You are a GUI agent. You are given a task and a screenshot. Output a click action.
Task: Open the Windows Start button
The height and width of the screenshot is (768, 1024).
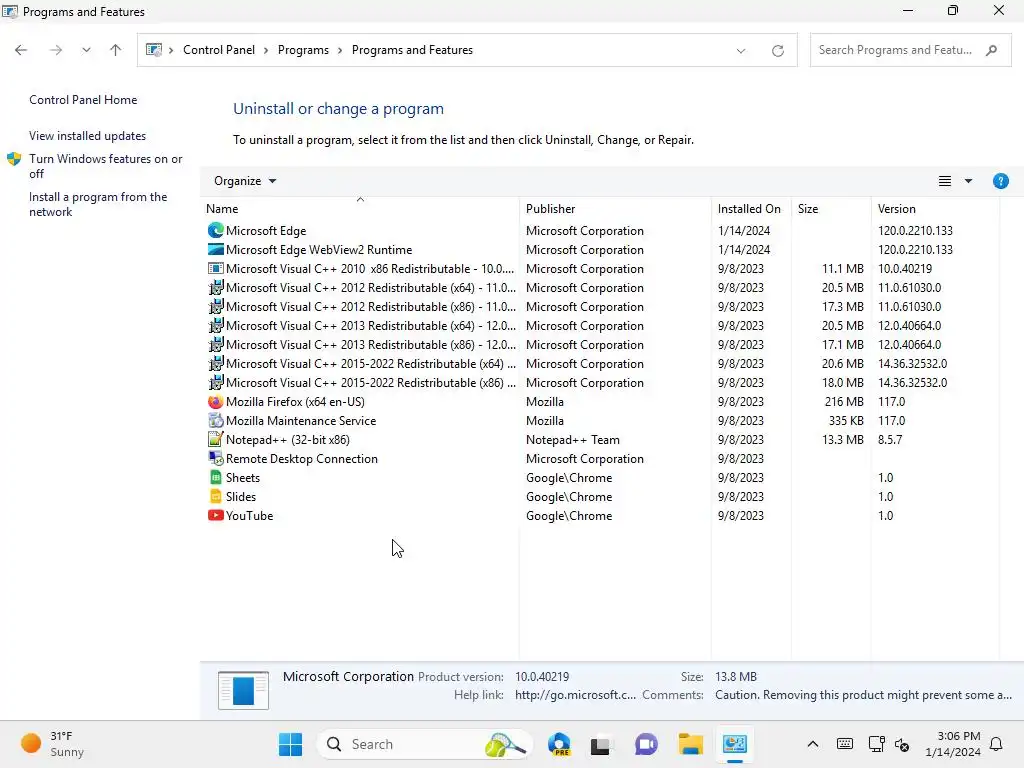click(x=291, y=744)
